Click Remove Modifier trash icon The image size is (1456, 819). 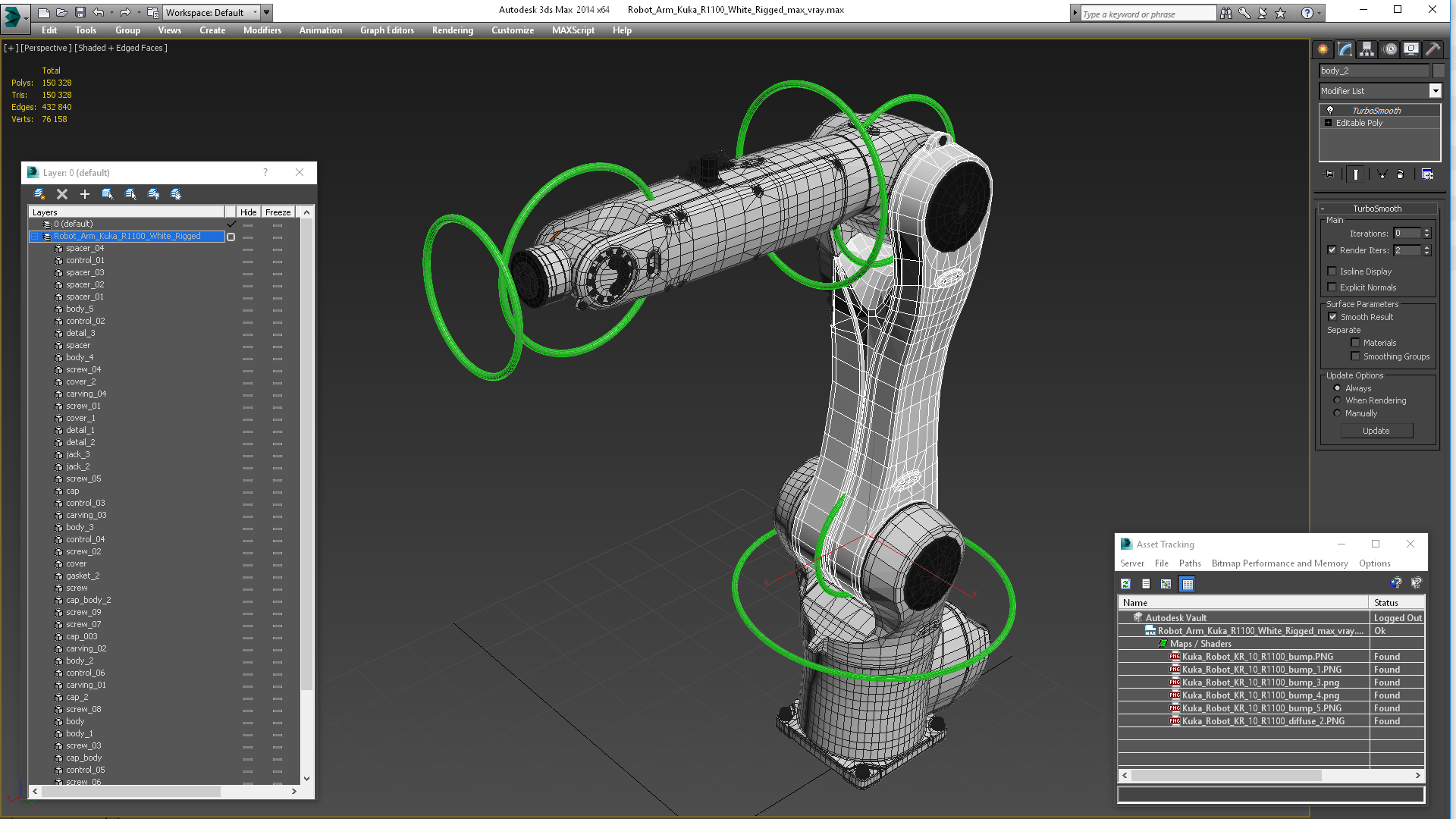point(1400,174)
